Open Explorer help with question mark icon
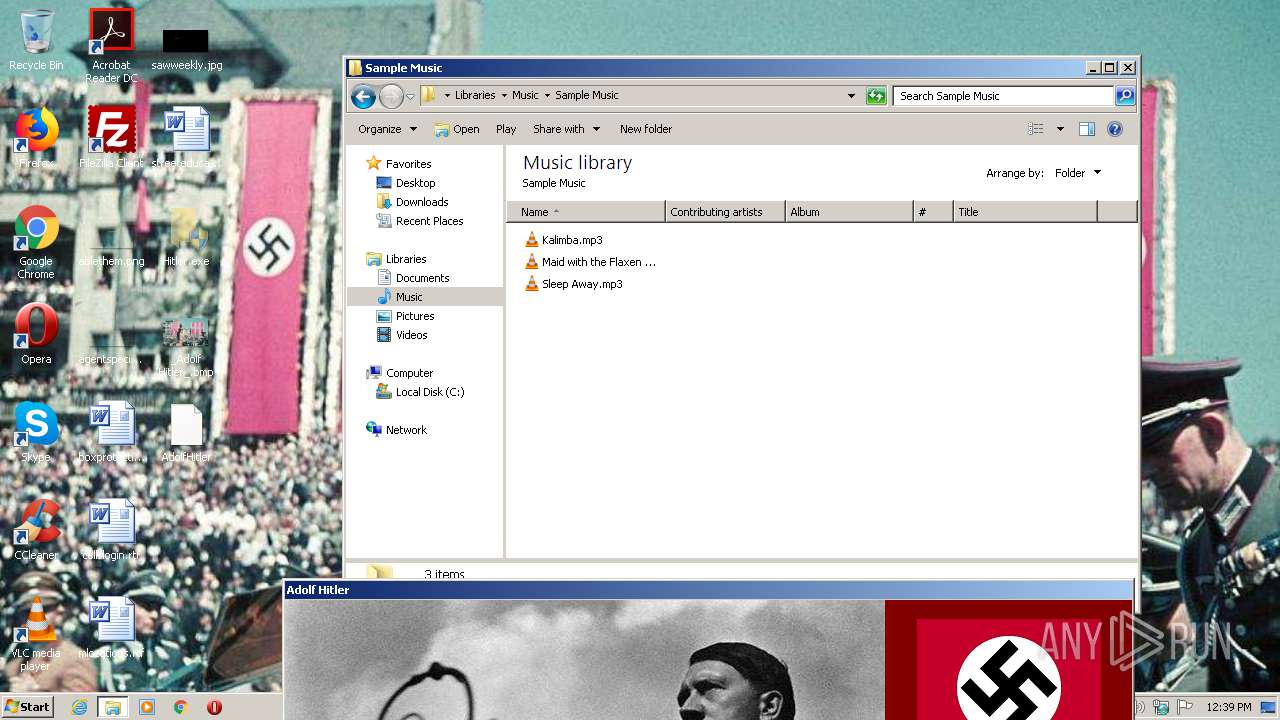The height and width of the screenshot is (720, 1280). [1115, 129]
